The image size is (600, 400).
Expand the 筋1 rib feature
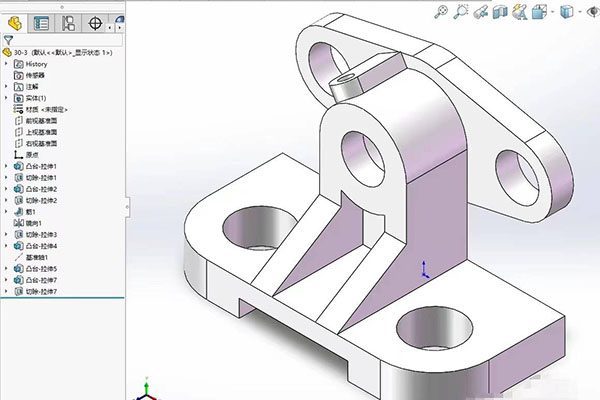tap(6, 212)
